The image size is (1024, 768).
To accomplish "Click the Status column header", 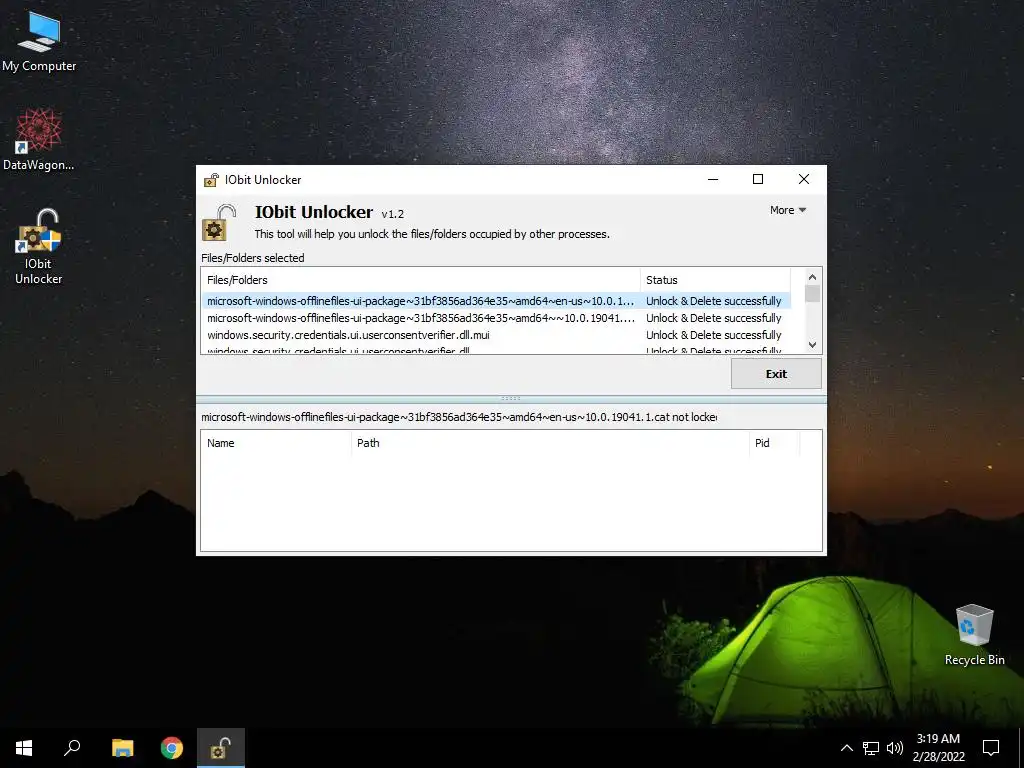I will click(715, 280).
